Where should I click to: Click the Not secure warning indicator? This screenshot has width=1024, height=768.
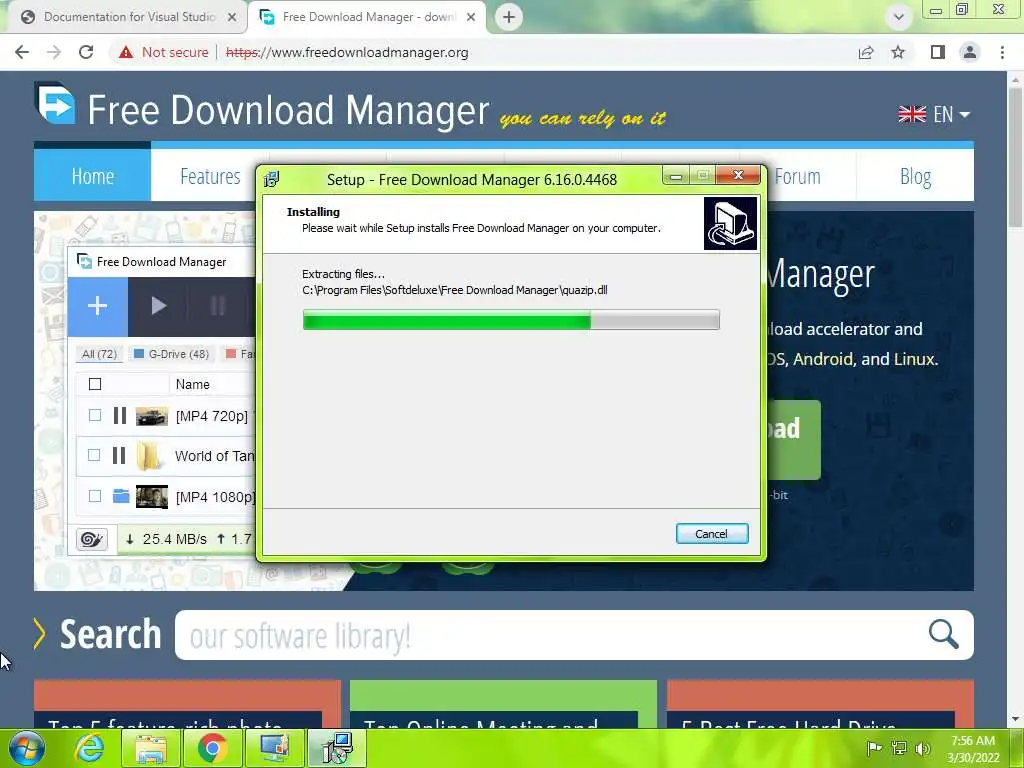[163, 52]
